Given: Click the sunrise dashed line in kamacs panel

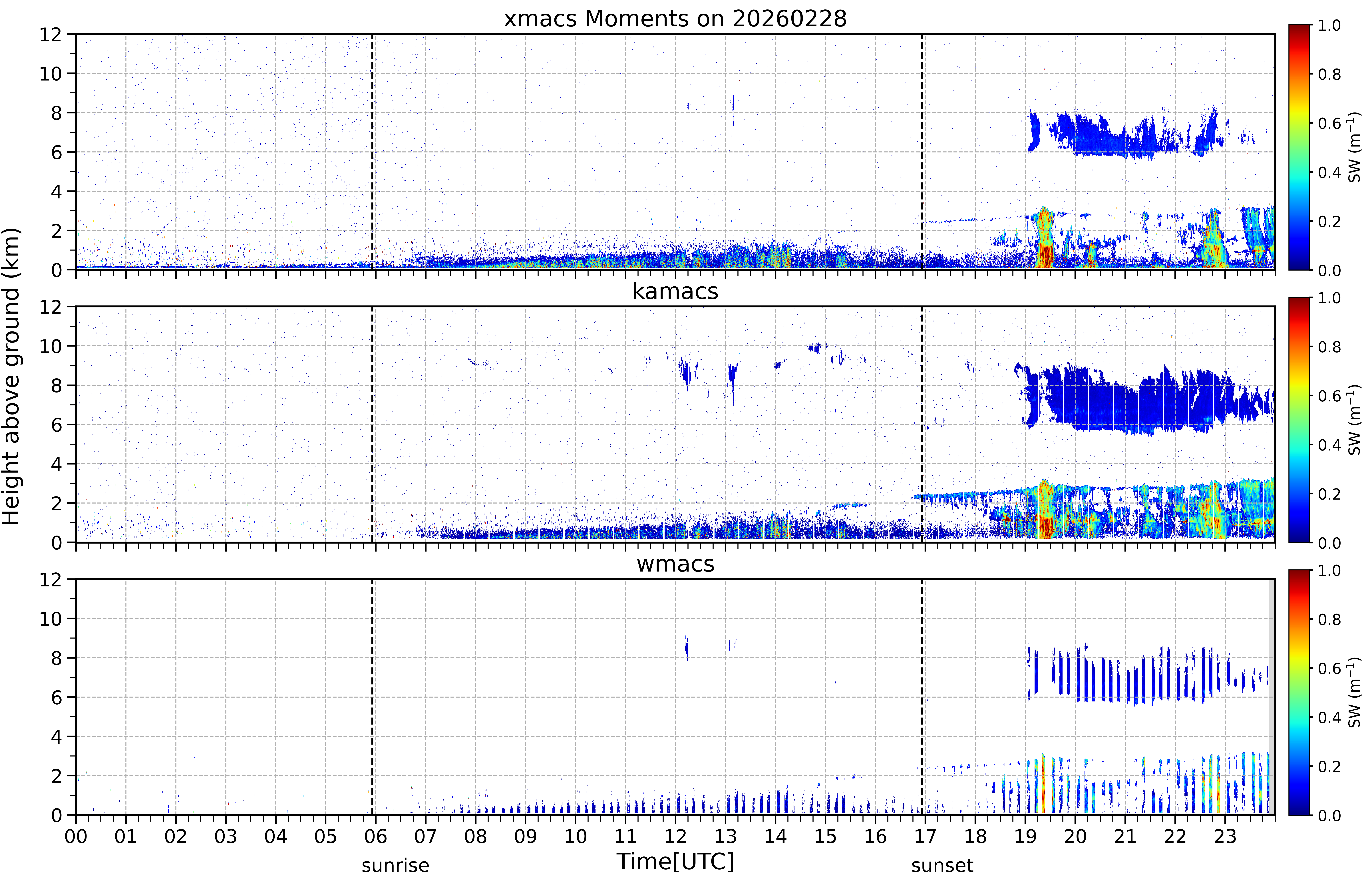Looking at the screenshot, I should [372, 424].
